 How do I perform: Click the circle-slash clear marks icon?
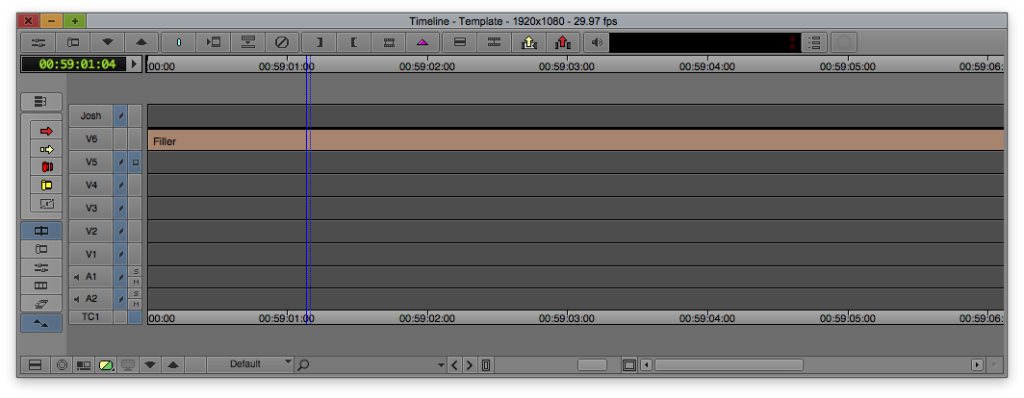(282, 42)
